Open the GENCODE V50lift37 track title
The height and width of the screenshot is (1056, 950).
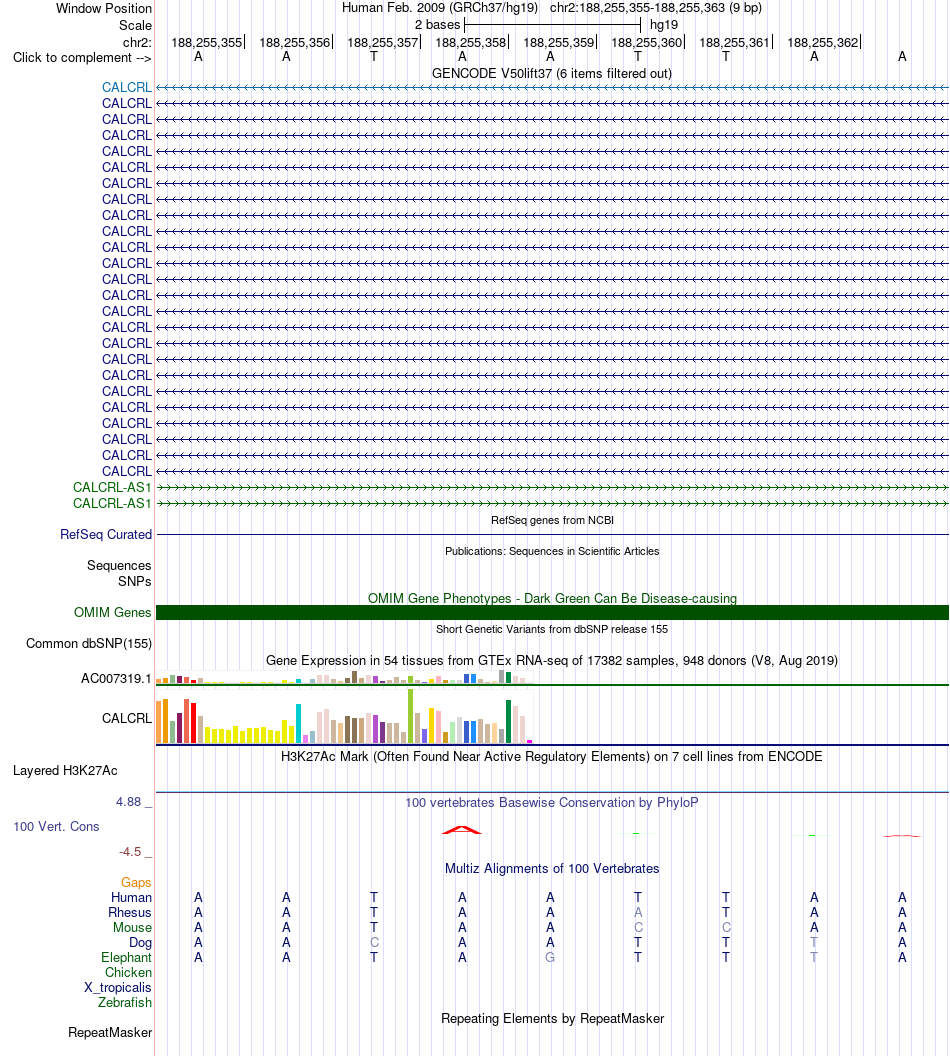coord(552,73)
